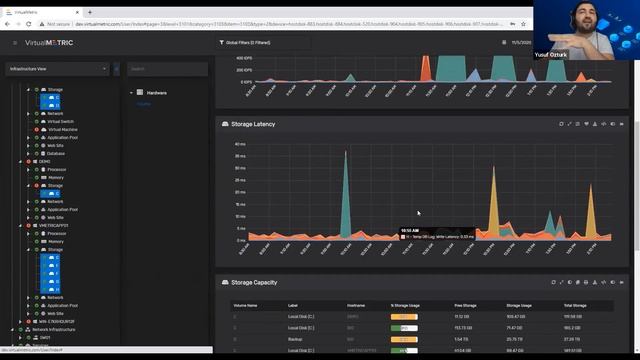Open the Infrastructure View dropdown
640x360 pixels.
tap(58, 69)
